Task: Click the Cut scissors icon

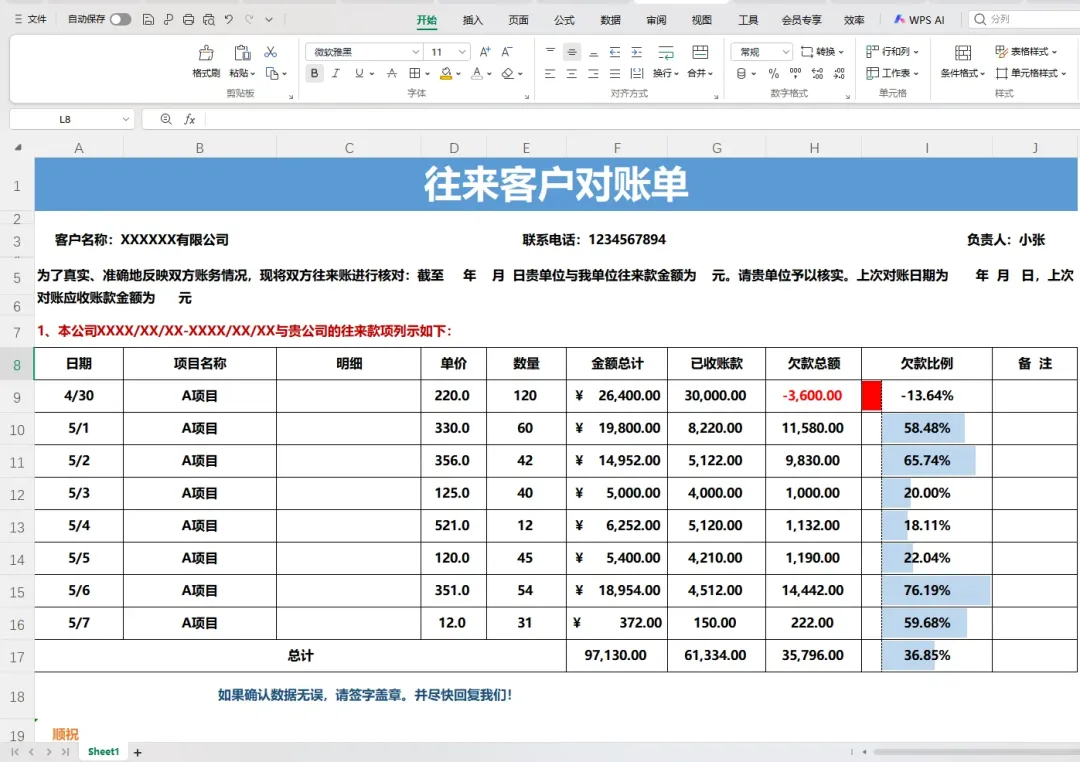Action: [271, 52]
